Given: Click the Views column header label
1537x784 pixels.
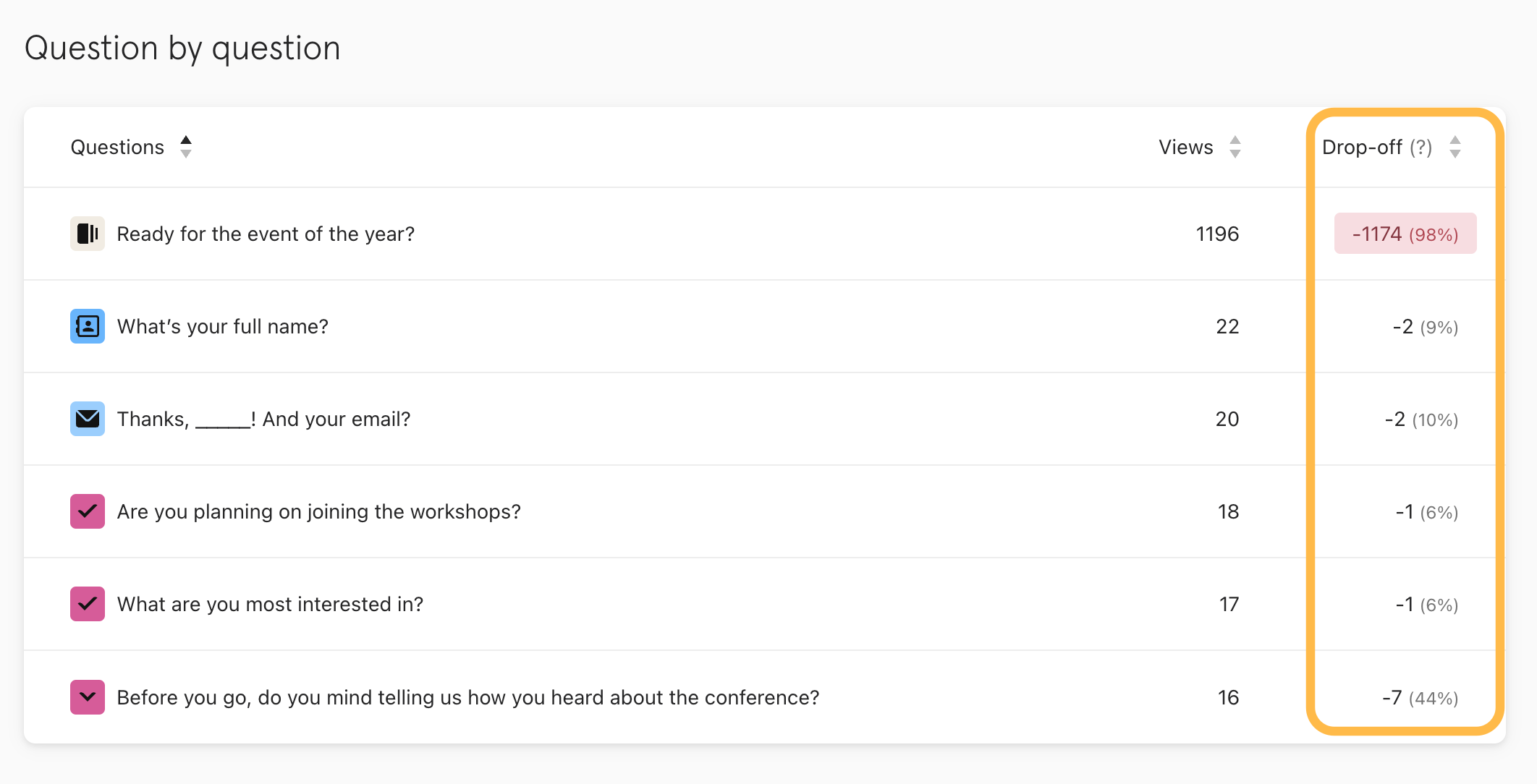Looking at the screenshot, I should pos(1185,148).
